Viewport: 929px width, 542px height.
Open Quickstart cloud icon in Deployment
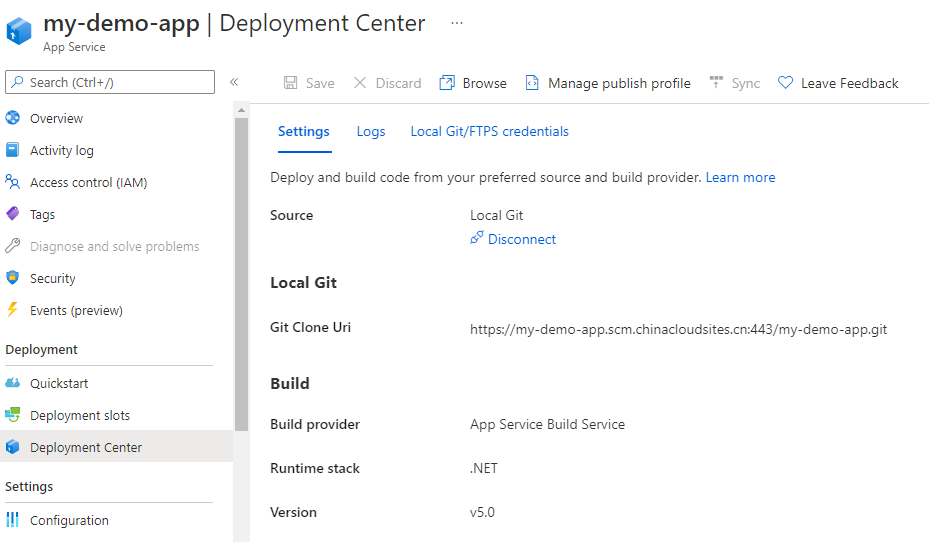click(x=13, y=383)
